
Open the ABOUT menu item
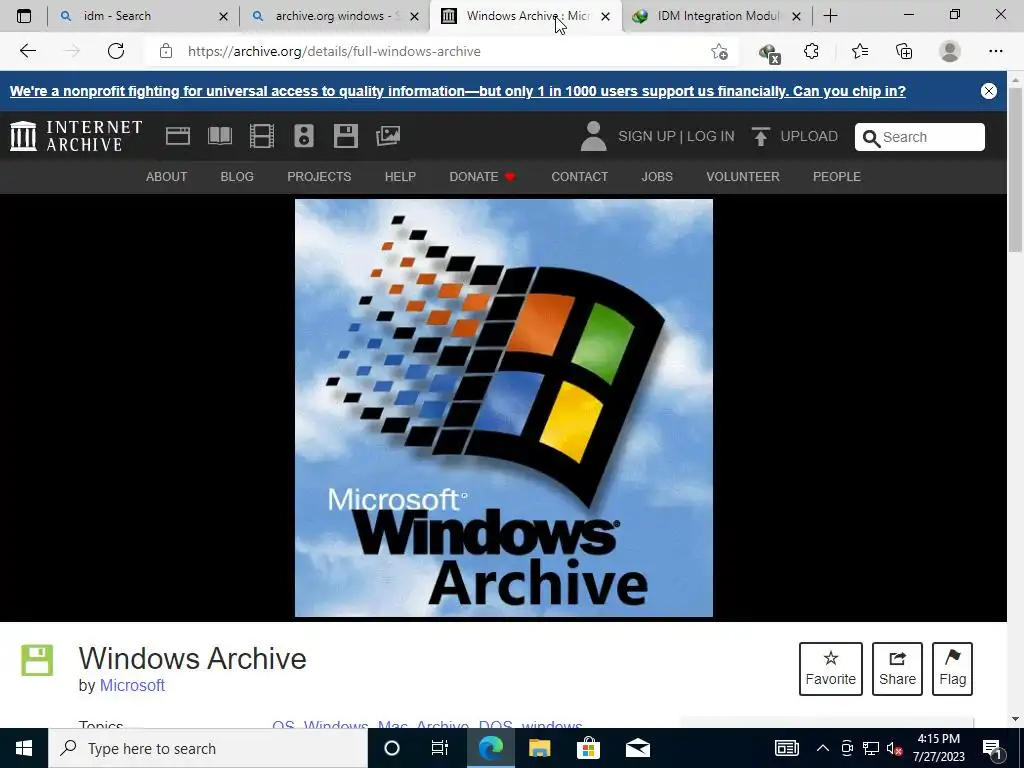(x=167, y=177)
